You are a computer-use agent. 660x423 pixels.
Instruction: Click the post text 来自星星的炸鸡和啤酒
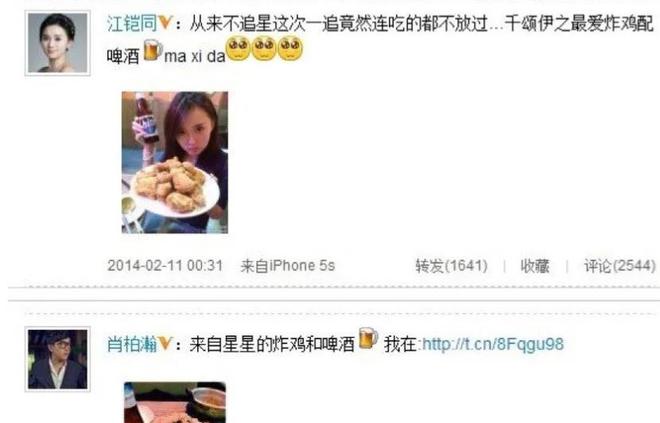point(272,344)
